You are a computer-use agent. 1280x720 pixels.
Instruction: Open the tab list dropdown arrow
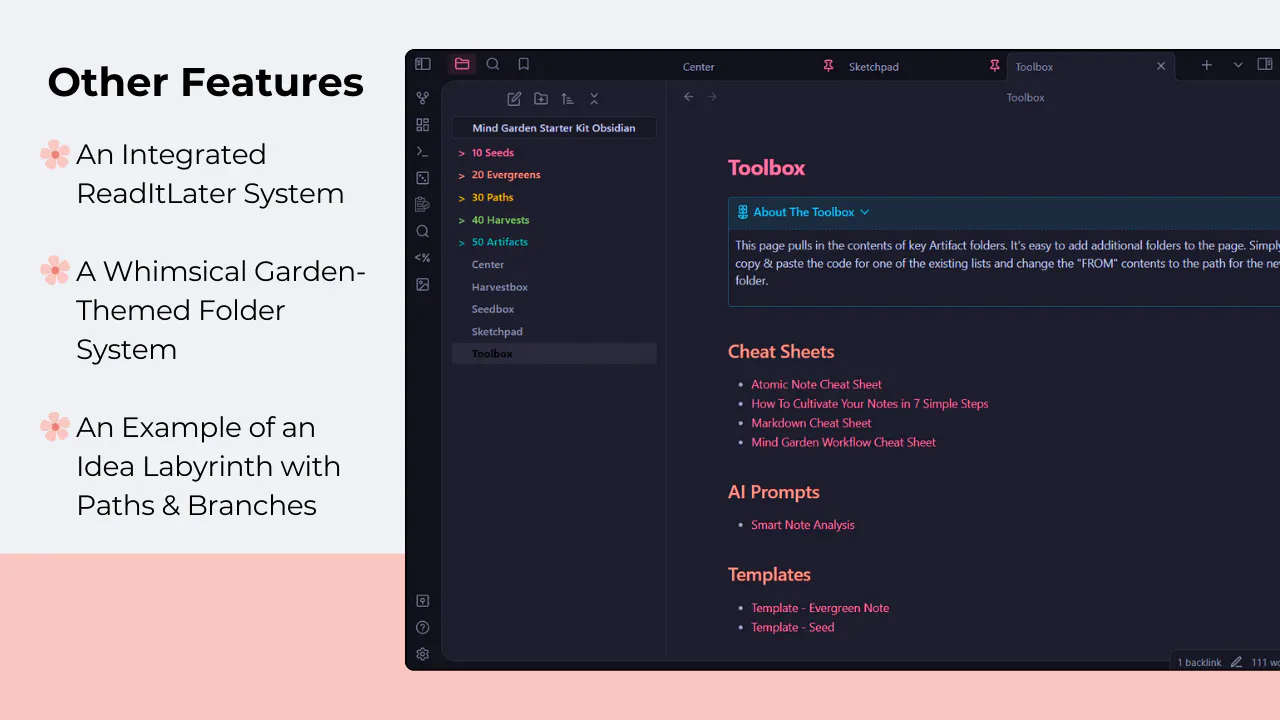pyautogui.click(x=1238, y=65)
